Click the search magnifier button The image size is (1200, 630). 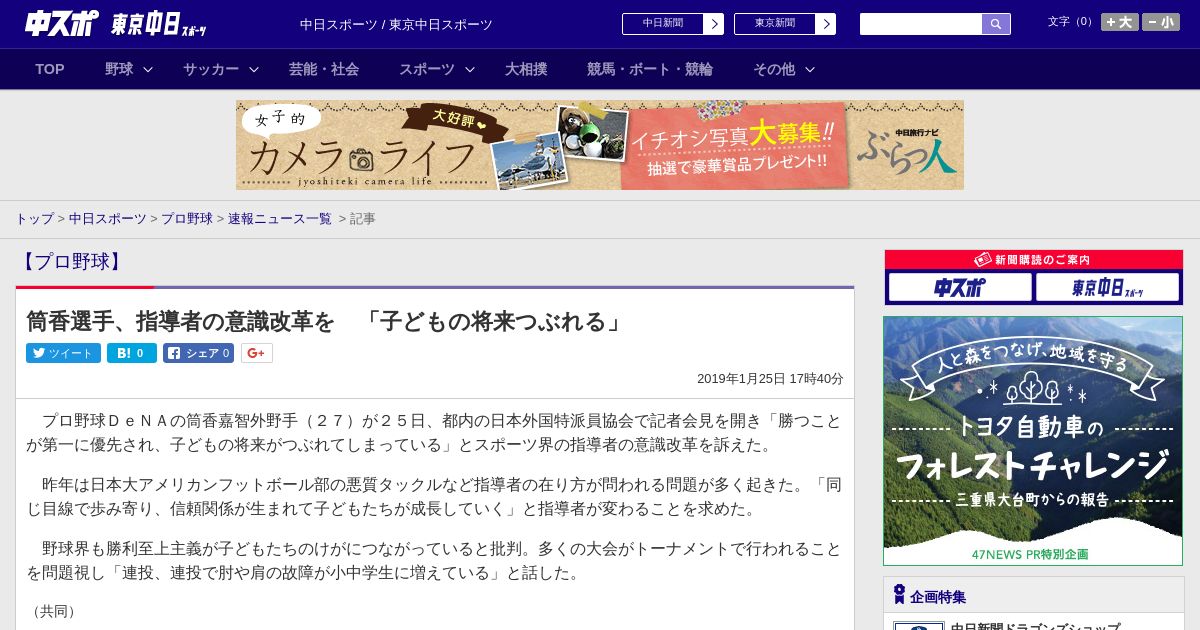pyautogui.click(x=996, y=24)
